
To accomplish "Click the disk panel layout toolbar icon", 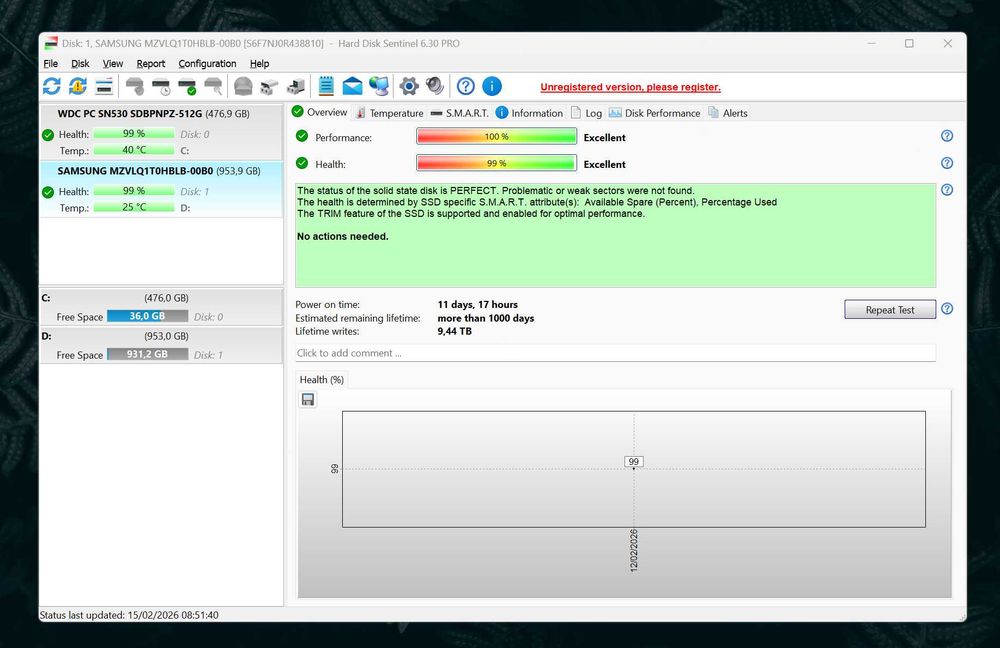I will click(104, 86).
